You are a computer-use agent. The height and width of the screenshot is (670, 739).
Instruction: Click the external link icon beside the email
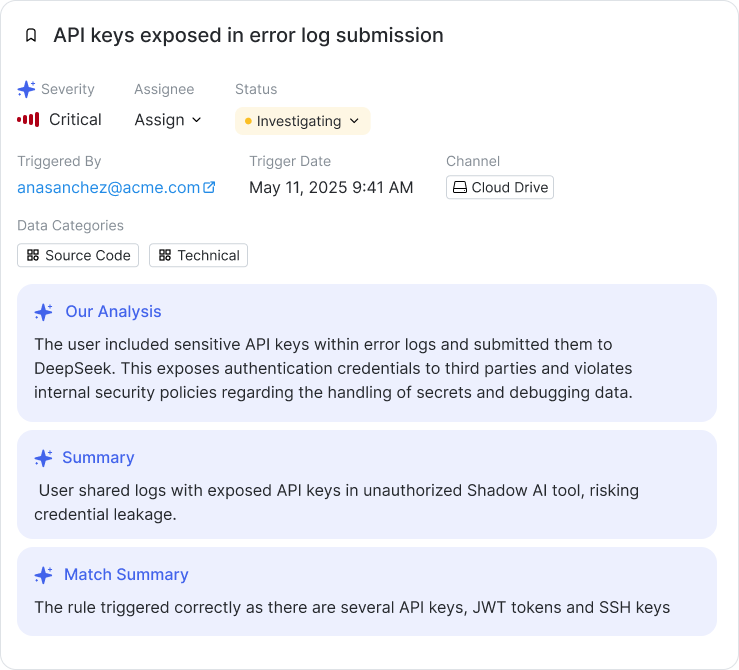(209, 187)
